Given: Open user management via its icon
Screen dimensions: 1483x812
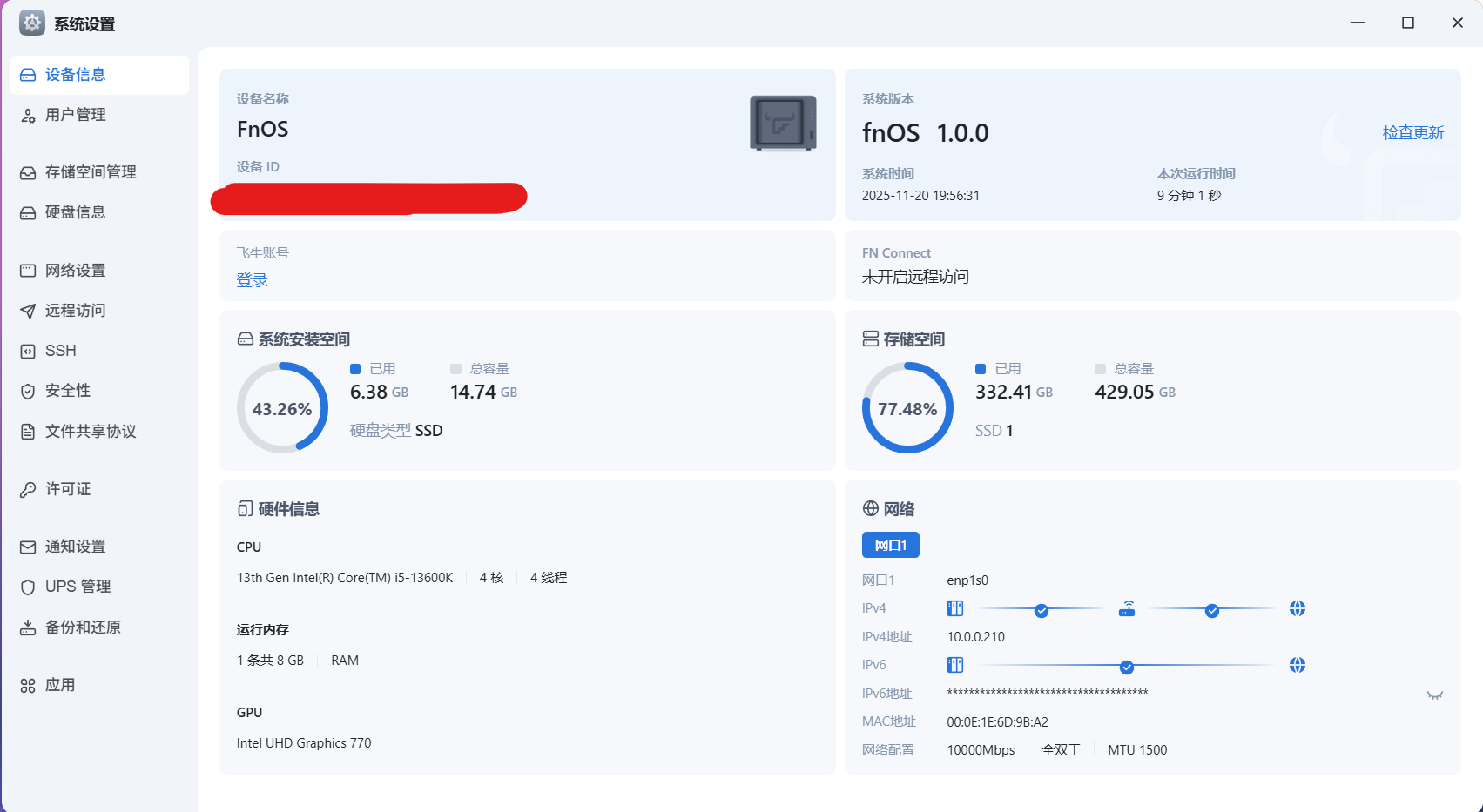Looking at the screenshot, I should 28,115.
